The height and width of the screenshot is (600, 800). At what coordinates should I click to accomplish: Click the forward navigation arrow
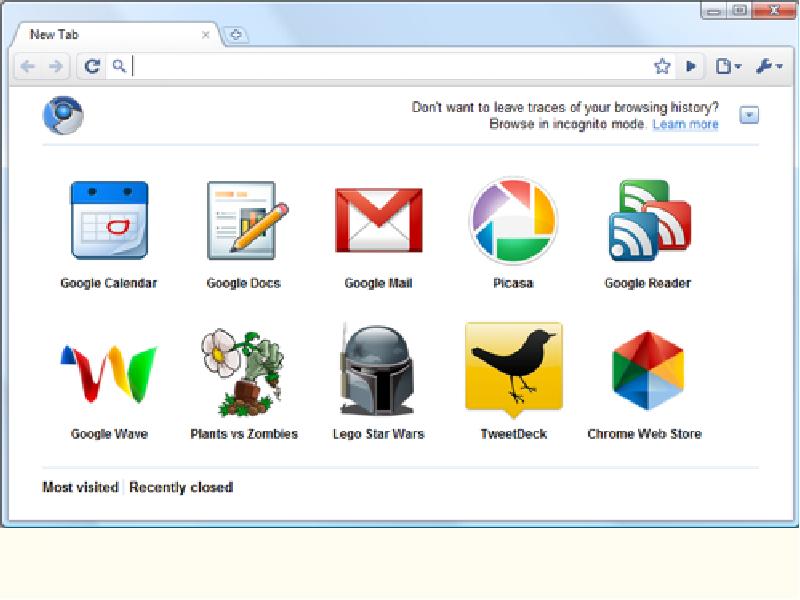point(55,66)
